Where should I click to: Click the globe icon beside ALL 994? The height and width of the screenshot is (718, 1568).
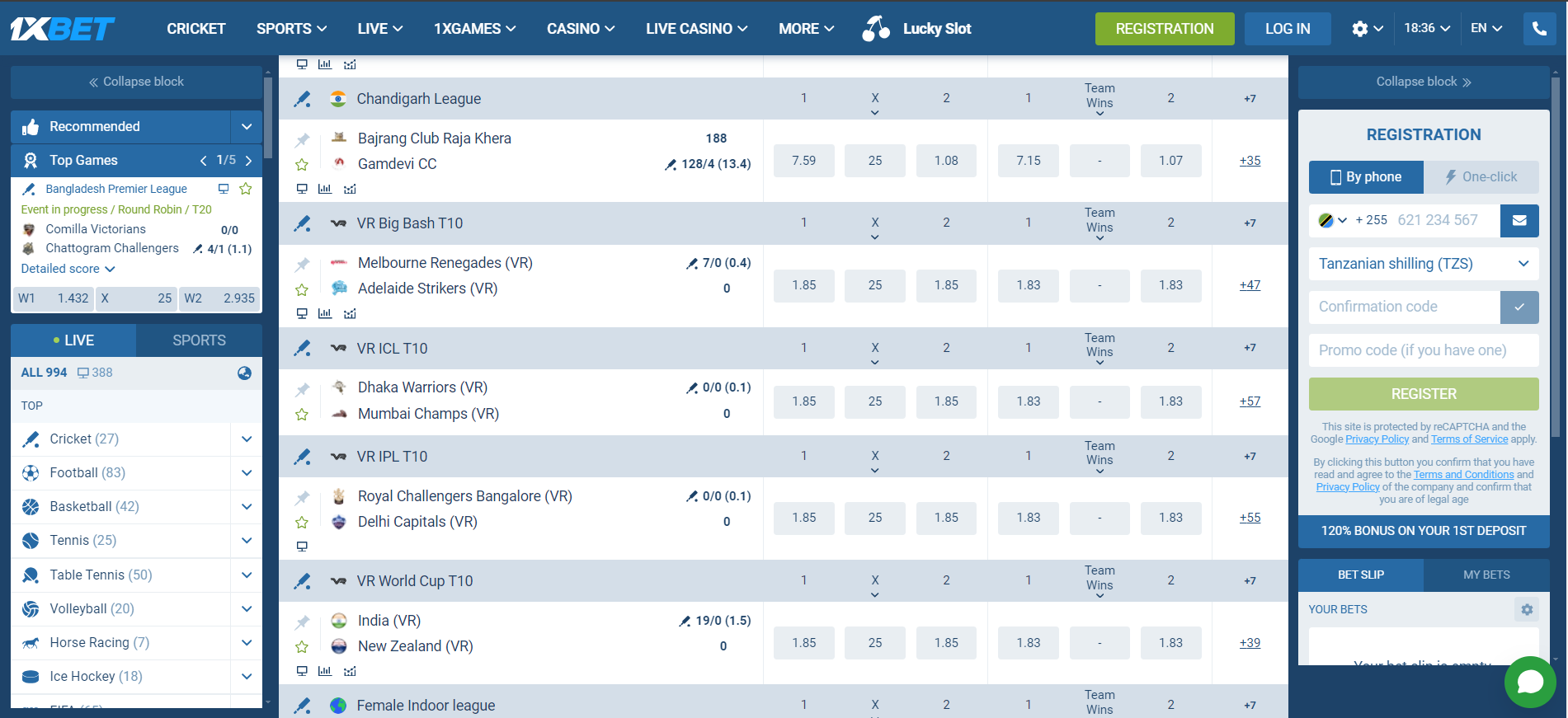244,373
